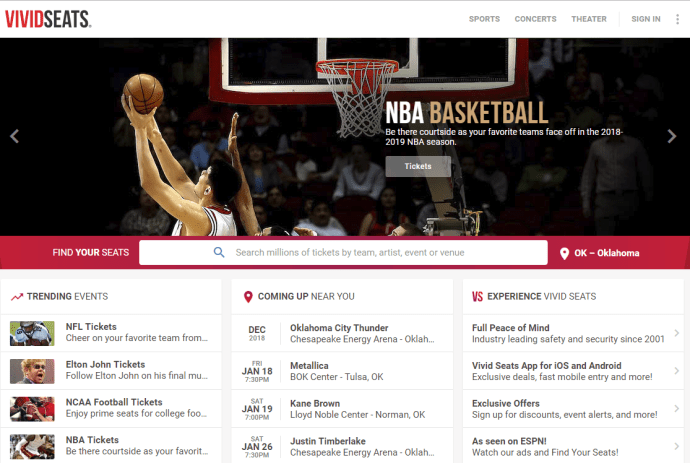Select the Kane Brown event
Image resolution: width=690 pixels, height=463 pixels.
[342, 409]
